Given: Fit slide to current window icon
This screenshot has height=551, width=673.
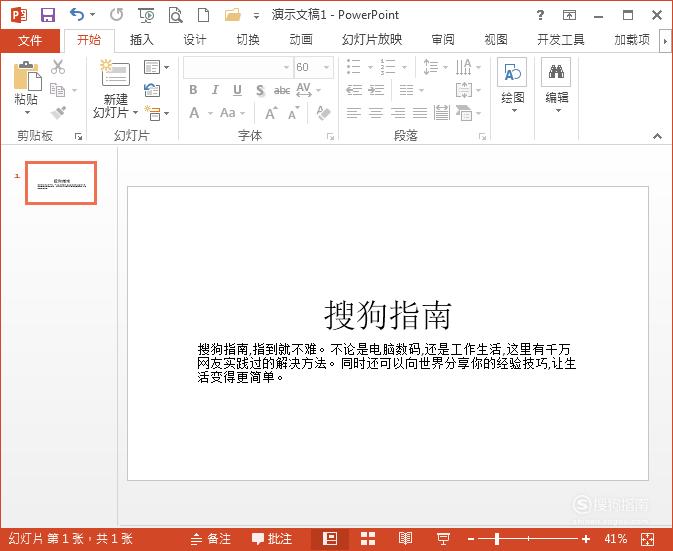Looking at the screenshot, I should click(x=647, y=539).
